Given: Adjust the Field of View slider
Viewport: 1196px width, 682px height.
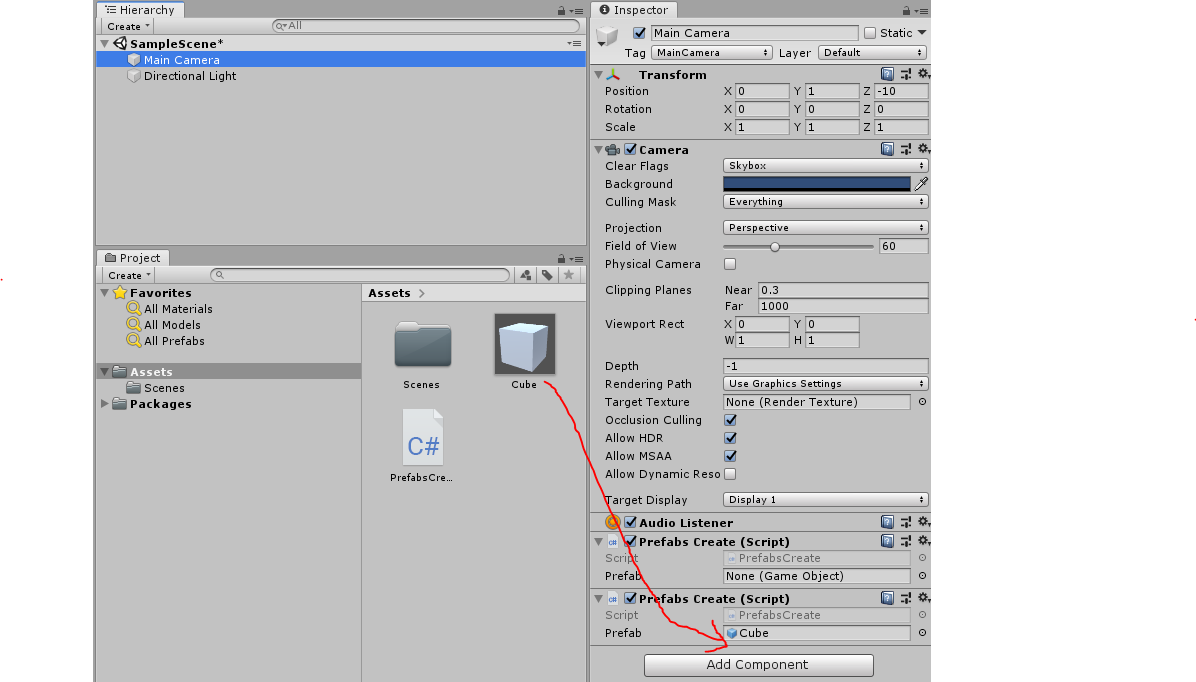Looking at the screenshot, I should point(776,246).
